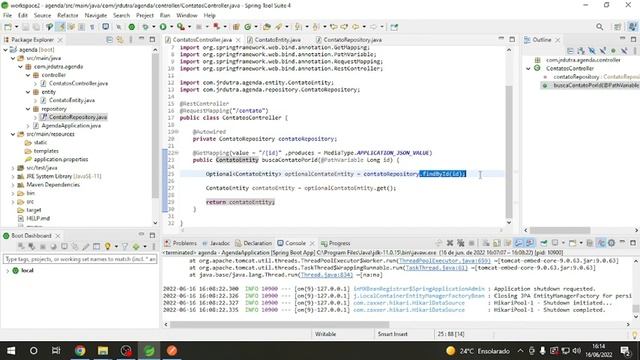Click editor vertical scrollbar thumb
Image resolution: width=640 pixels, height=360 pixels.
pos(509,151)
